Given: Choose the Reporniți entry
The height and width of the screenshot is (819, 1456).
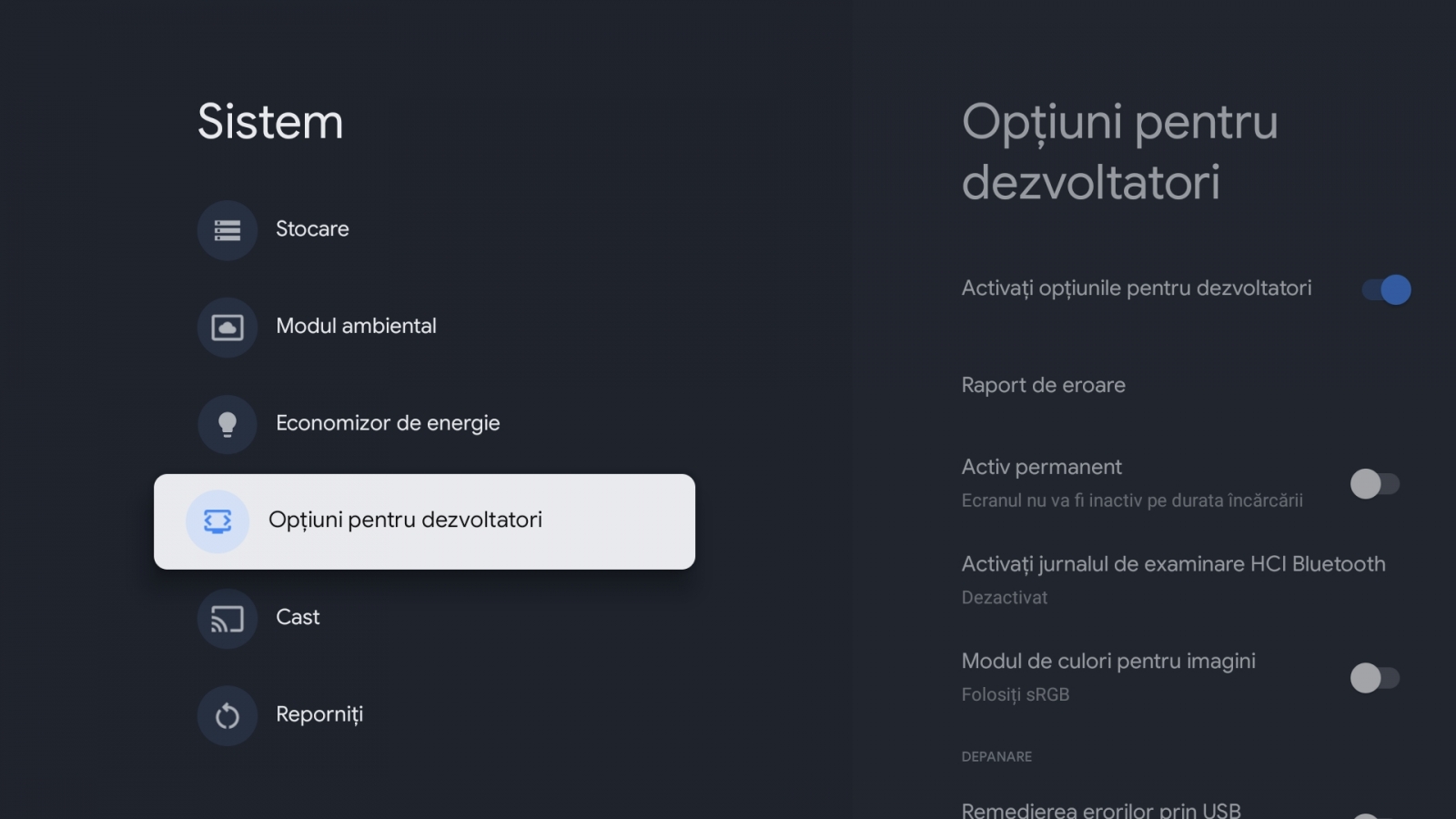Looking at the screenshot, I should [424, 716].
